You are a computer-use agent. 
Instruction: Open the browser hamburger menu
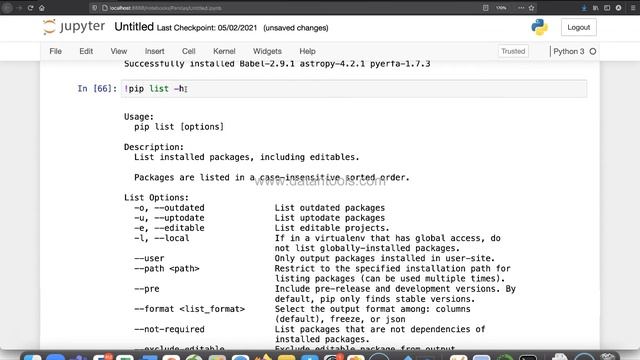pyautogui.click(x=633, y=8)
